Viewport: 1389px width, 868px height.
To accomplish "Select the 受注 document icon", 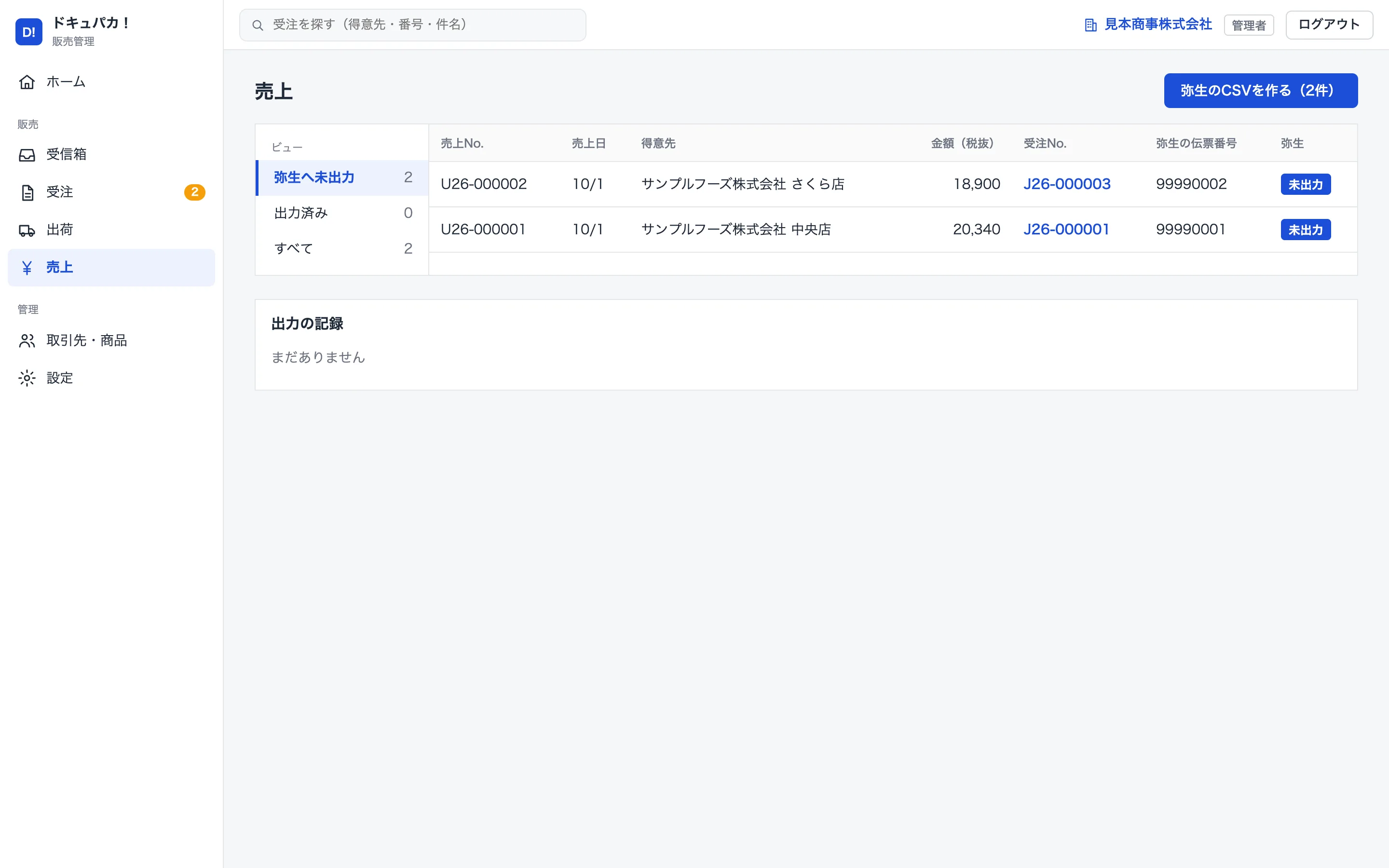I will coord(27,192).
